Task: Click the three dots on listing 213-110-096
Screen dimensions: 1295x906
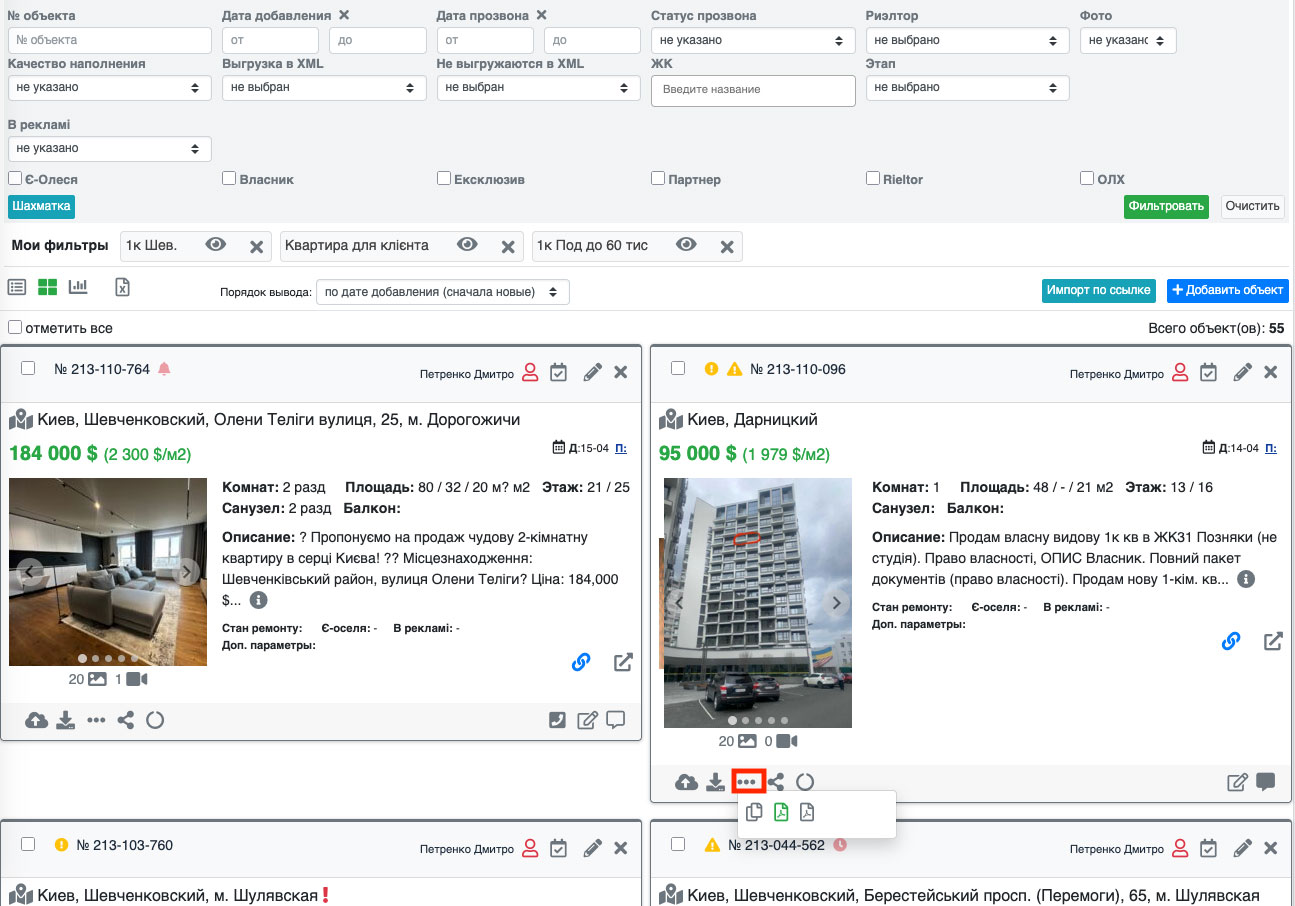Action: (x=749, y=782)
